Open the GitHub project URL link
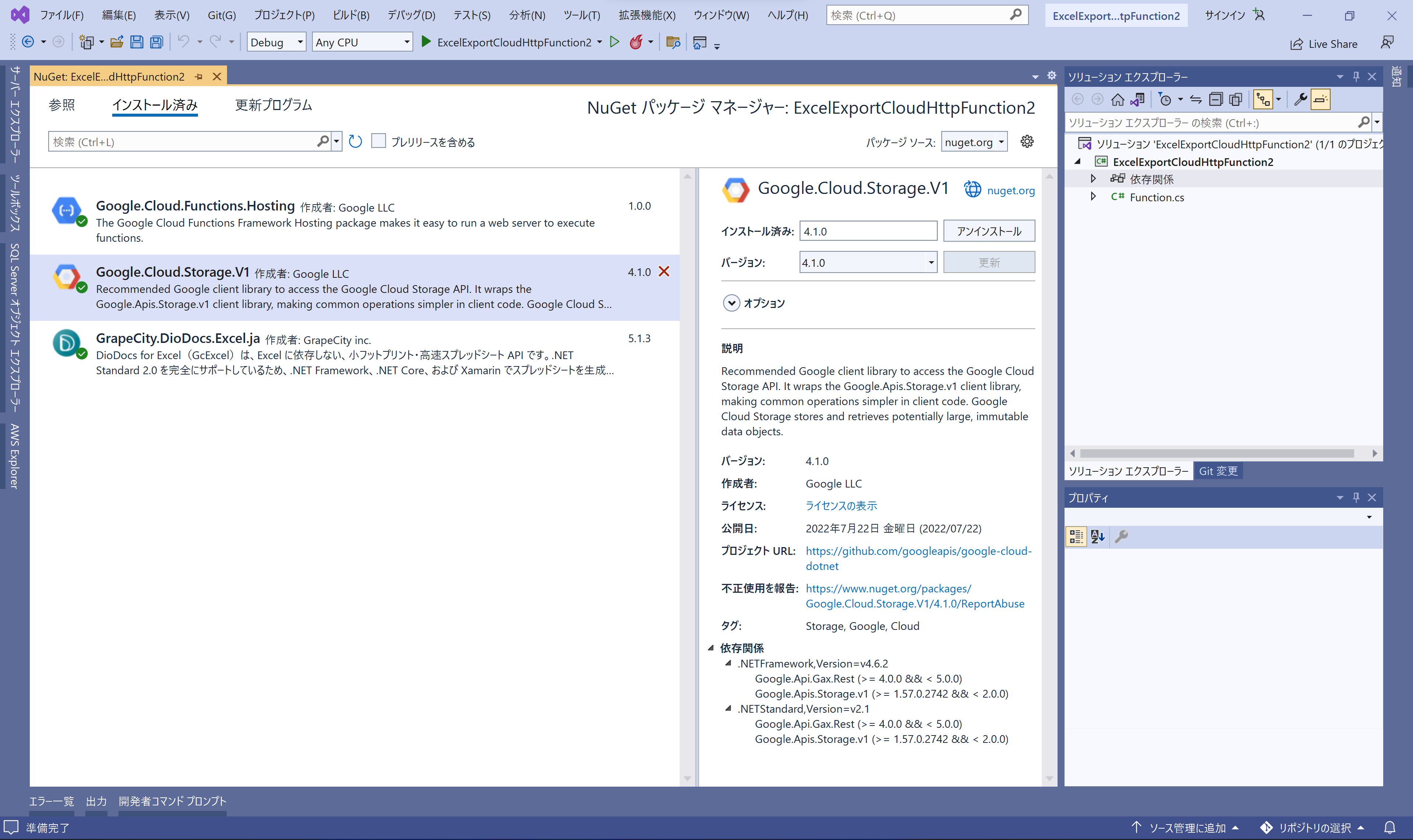Image resolution: width=1413 pixels, height=840 pixels. click(919, 558)
